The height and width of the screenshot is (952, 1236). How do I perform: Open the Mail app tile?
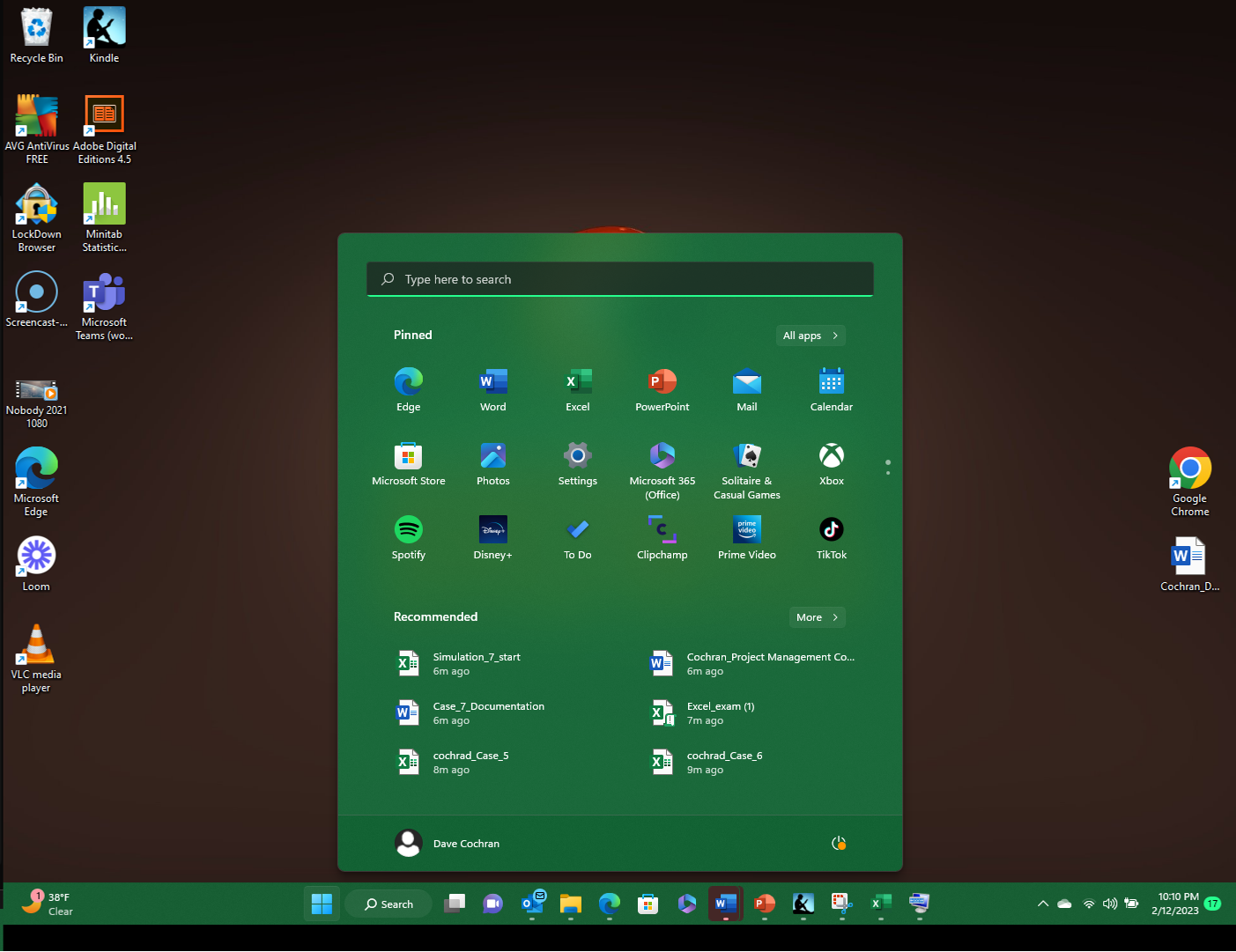click(x=746, y=389)
